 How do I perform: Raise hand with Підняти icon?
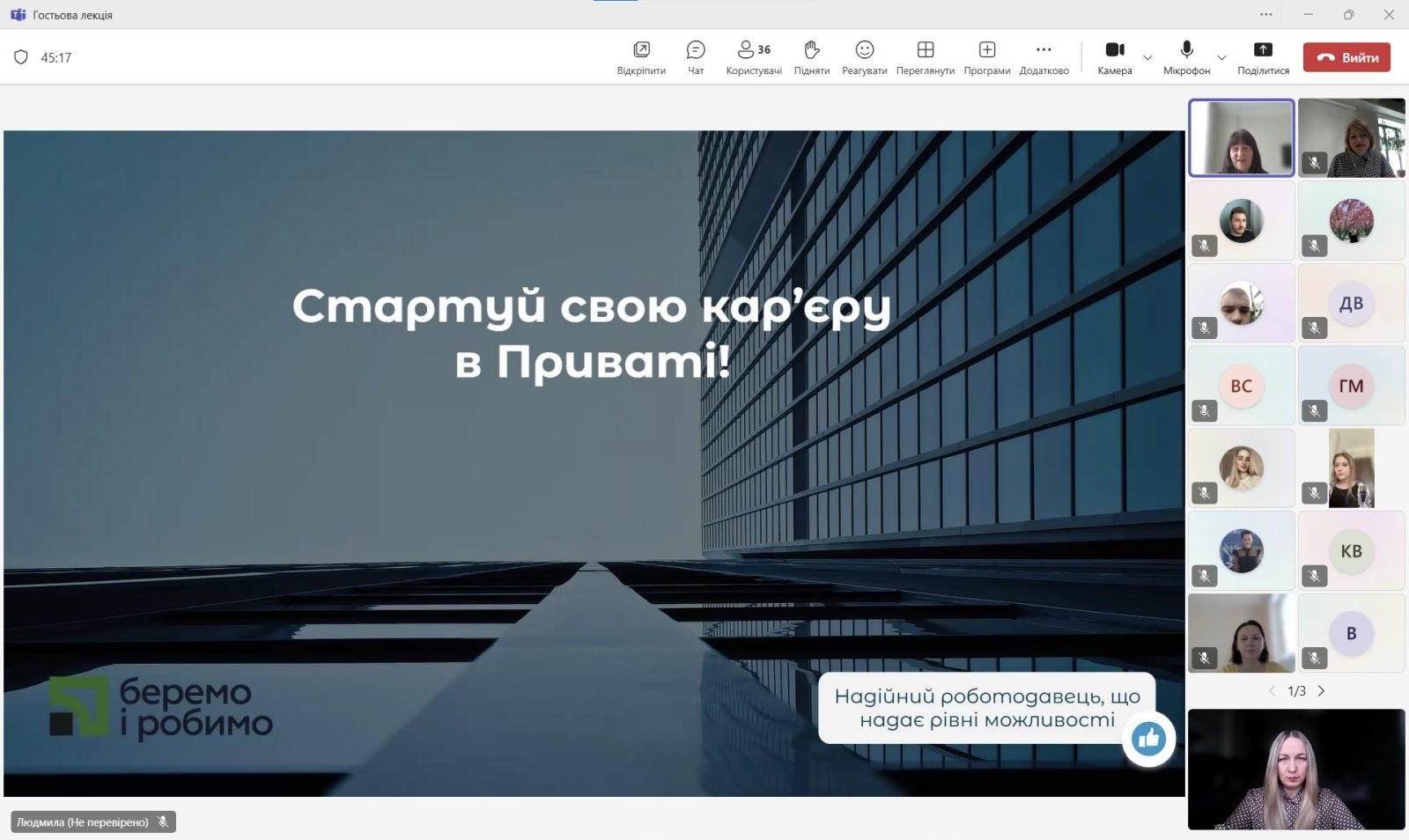(811, 57)
